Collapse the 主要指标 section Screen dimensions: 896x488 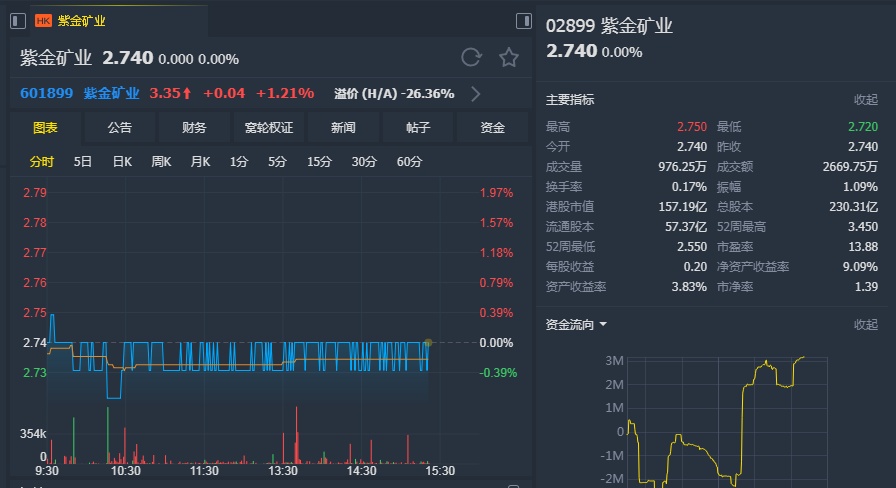tap(866, 99)
